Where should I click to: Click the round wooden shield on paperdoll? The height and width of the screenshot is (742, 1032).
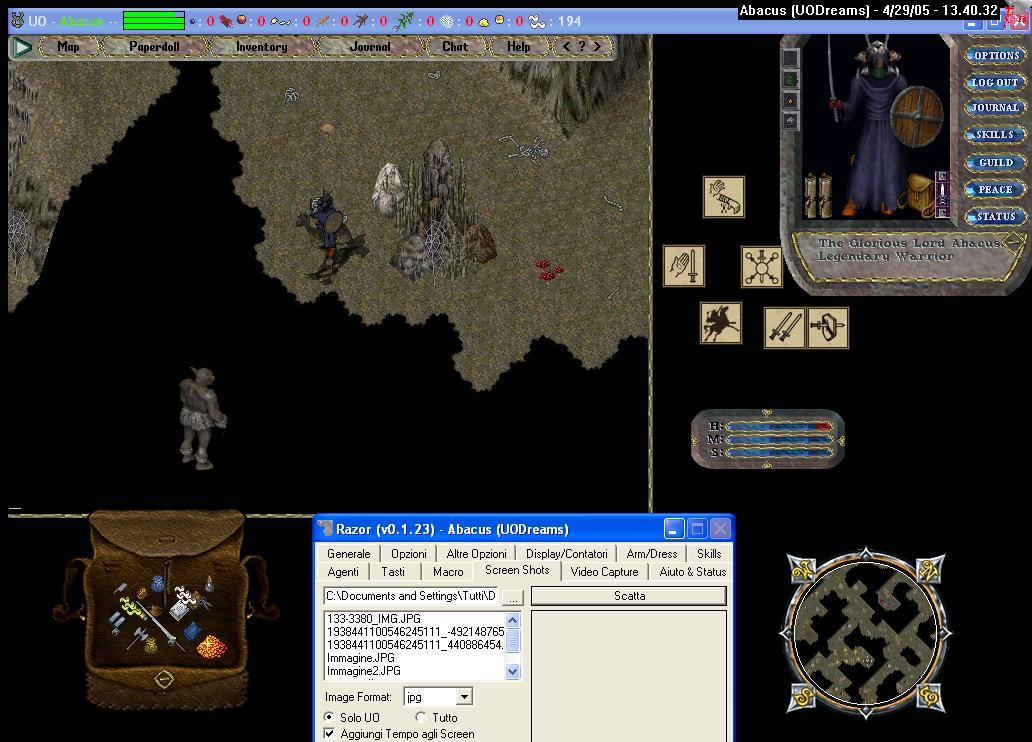pos(917,115)
